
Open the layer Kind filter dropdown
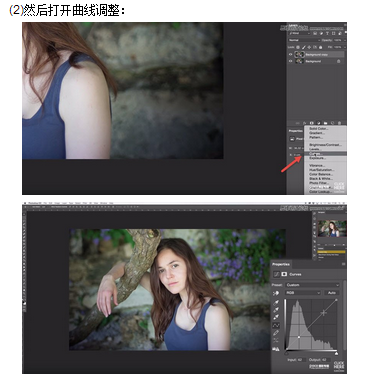point(299,33)
